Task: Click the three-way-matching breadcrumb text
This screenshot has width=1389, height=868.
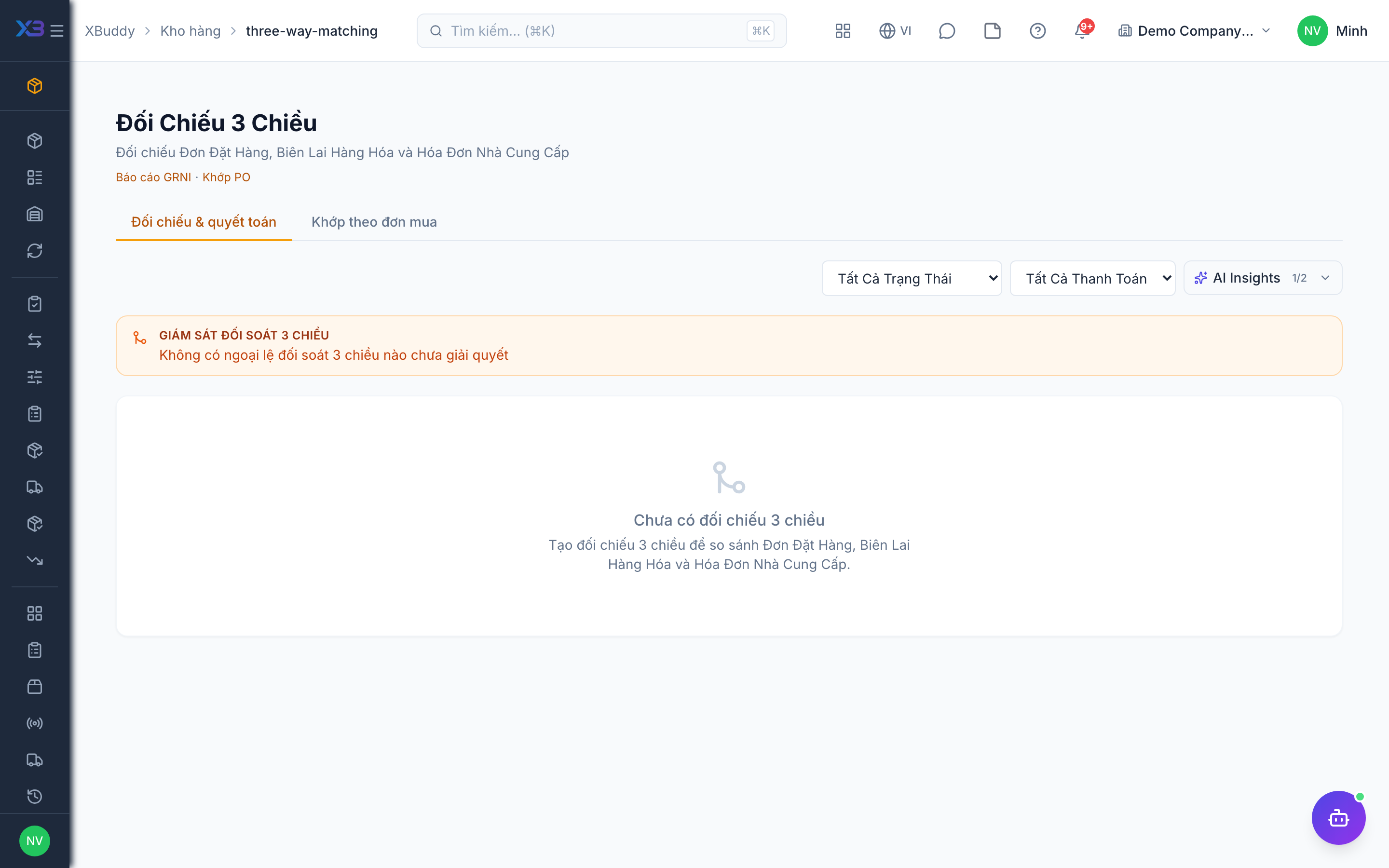Action: pyautogui.click(x=312, y=31)
